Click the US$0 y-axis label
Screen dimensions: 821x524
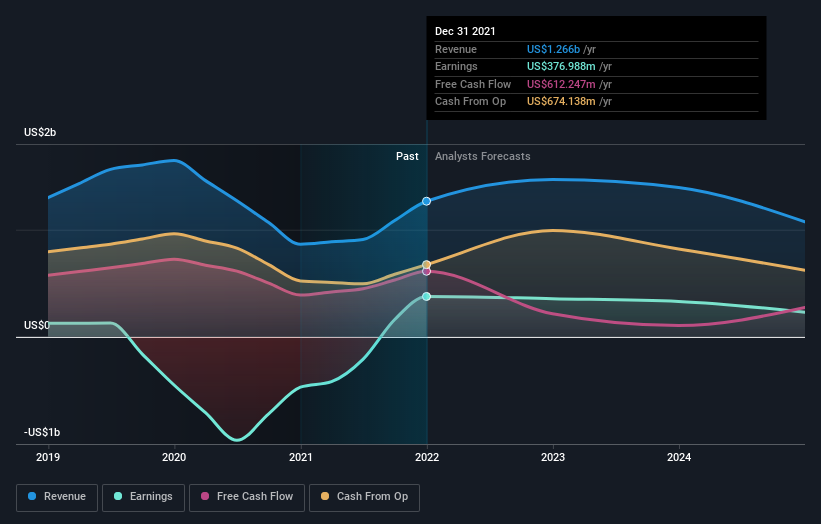[37, 326]
